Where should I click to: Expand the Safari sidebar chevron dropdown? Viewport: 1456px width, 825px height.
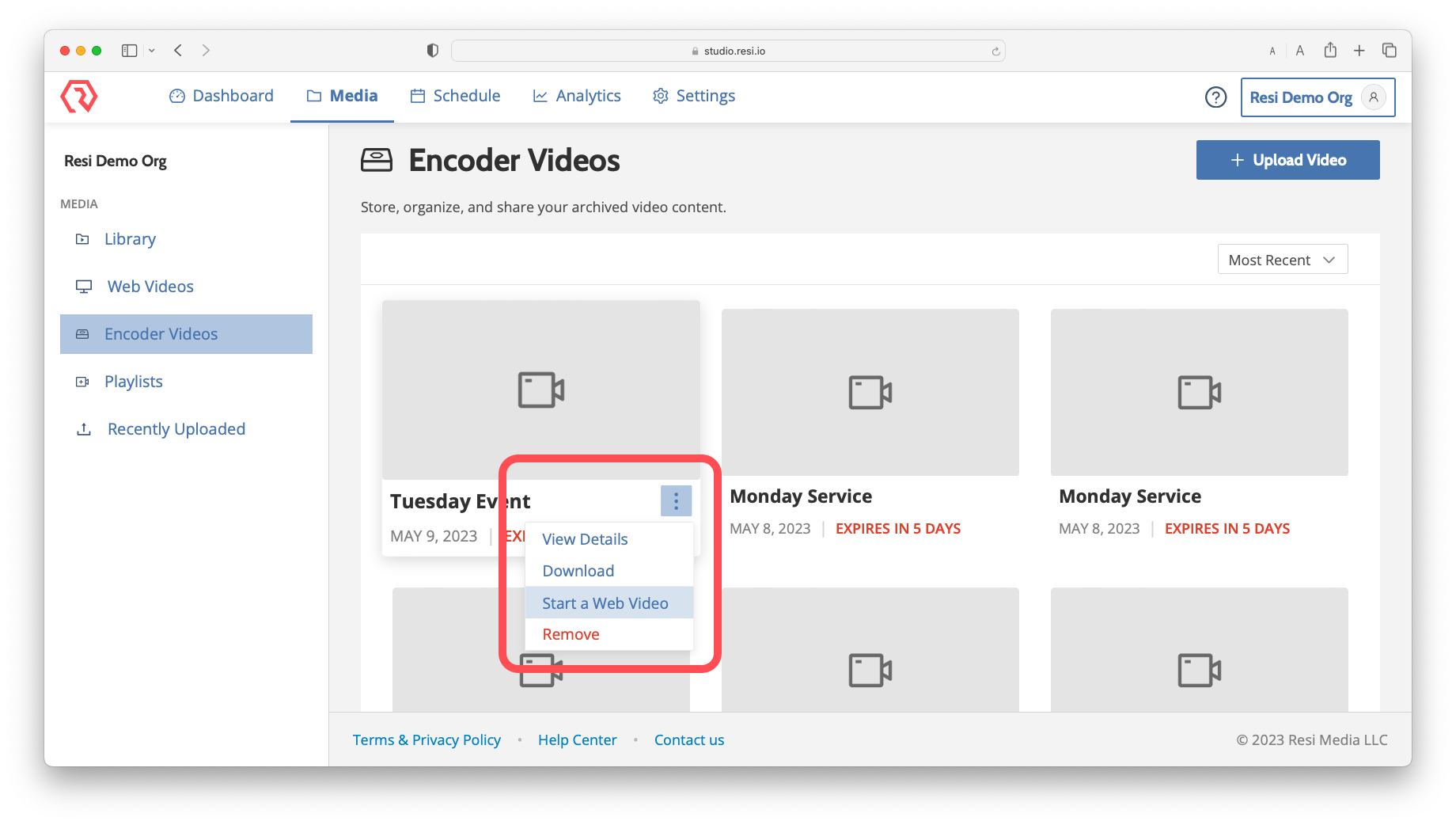[x=152, y=51]
